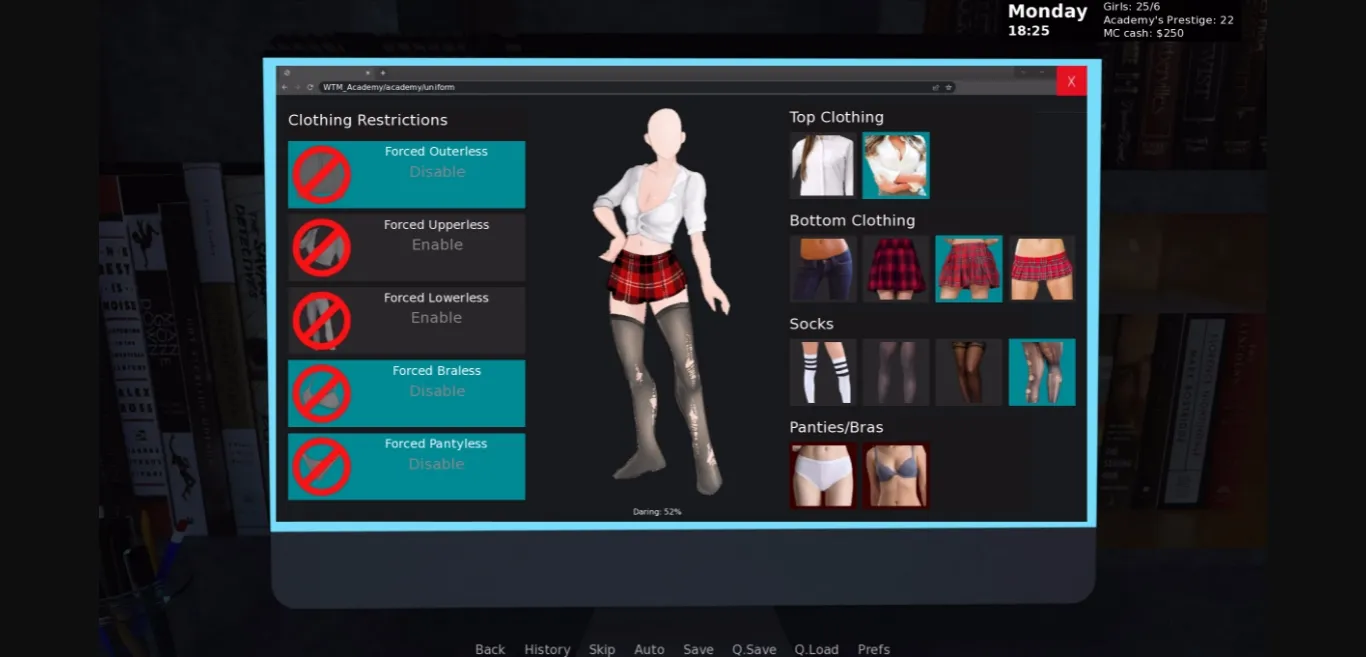Click the prohibition icon next to Forced Outerless

[321, 174]
